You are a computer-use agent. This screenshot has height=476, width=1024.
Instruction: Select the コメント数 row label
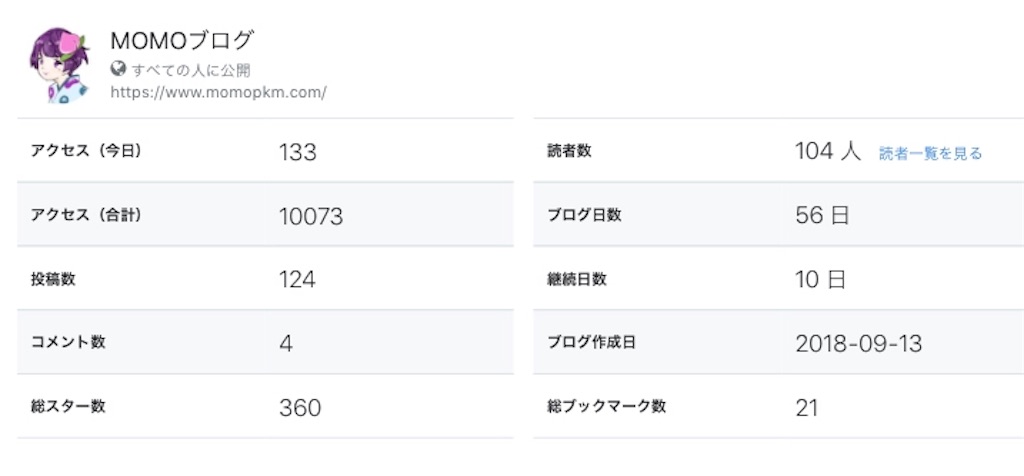pos(68,342)
